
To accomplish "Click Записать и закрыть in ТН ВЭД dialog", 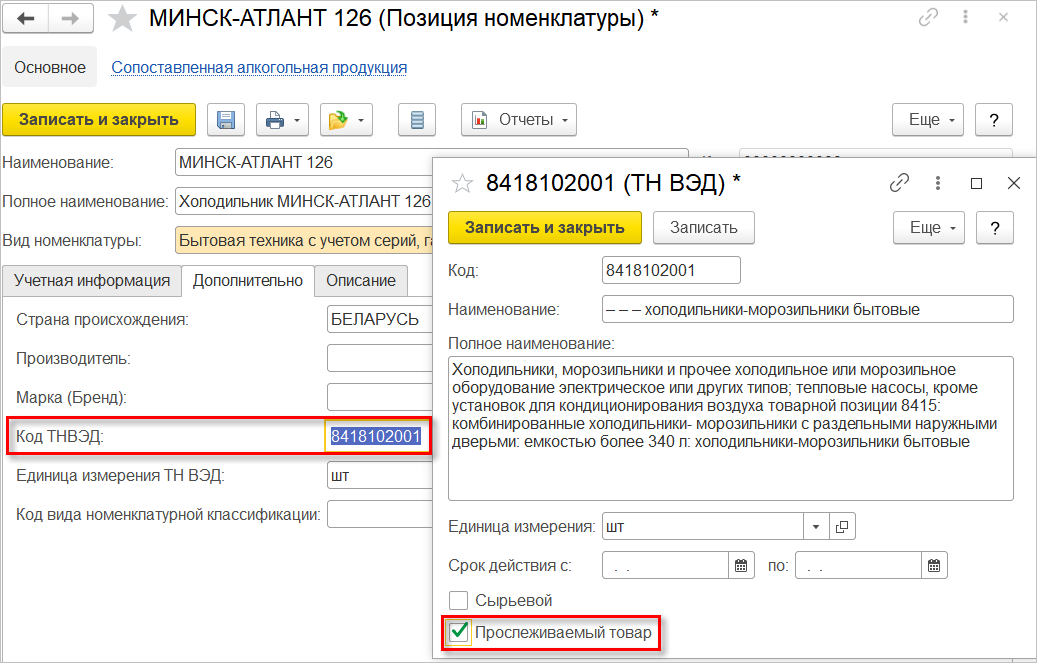I will tap(545, 228).
